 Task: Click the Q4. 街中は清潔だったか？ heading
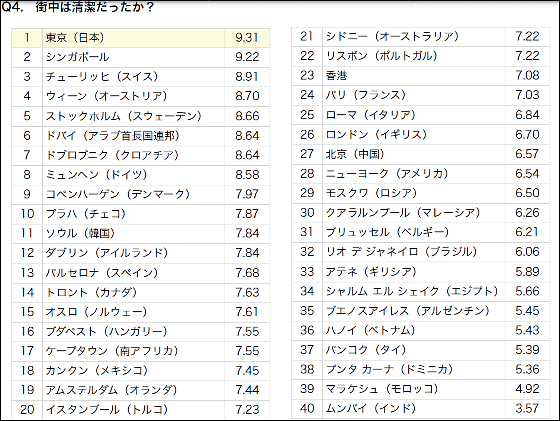pyautogui.click(x=78, y=7)
